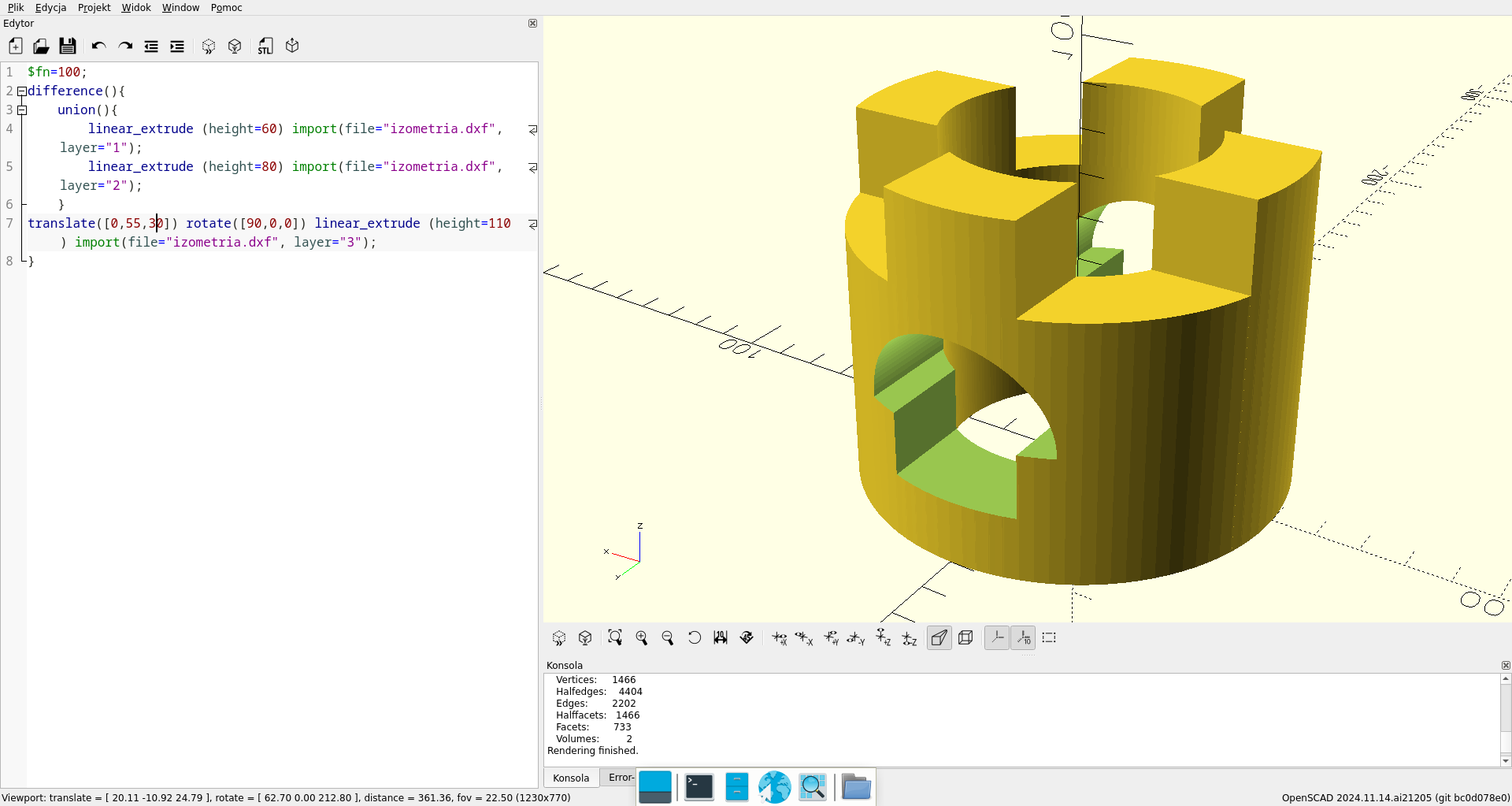The image size is (1512, 806).
Task: Click console scrollbar up arrow
Action: coord(1506,678)
